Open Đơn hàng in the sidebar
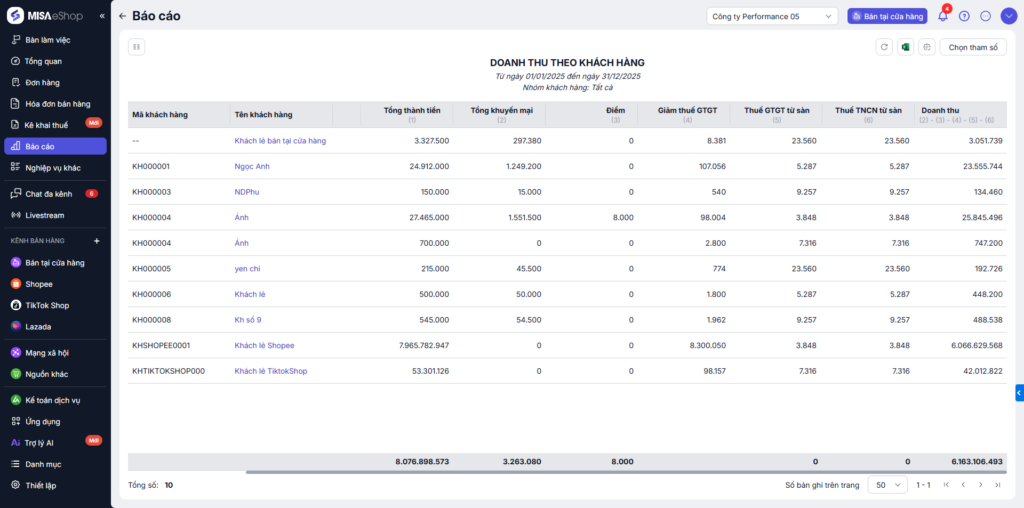This screenshot has height=508, width=1024. tap(42, 82)
